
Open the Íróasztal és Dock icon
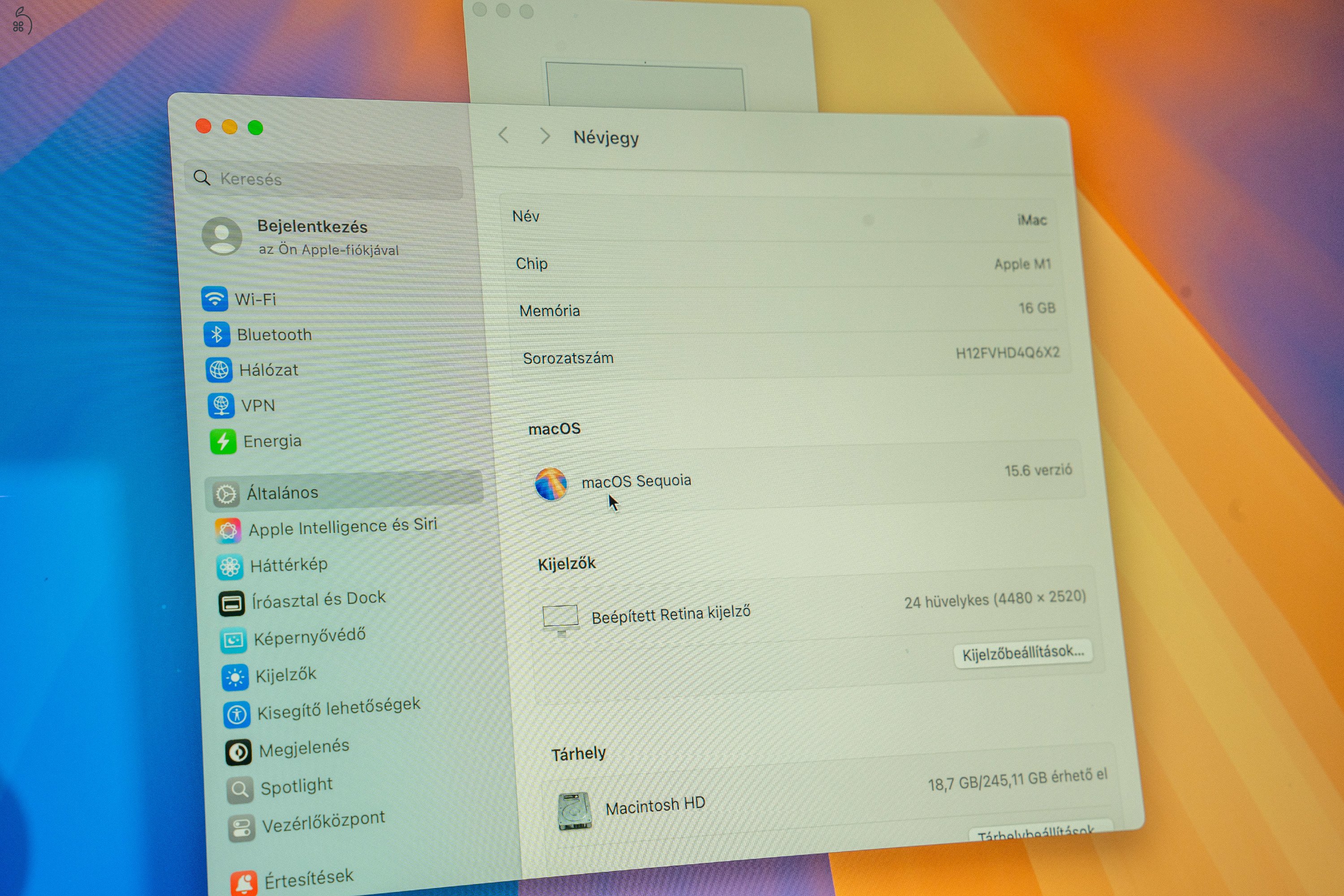pos(232,603)
